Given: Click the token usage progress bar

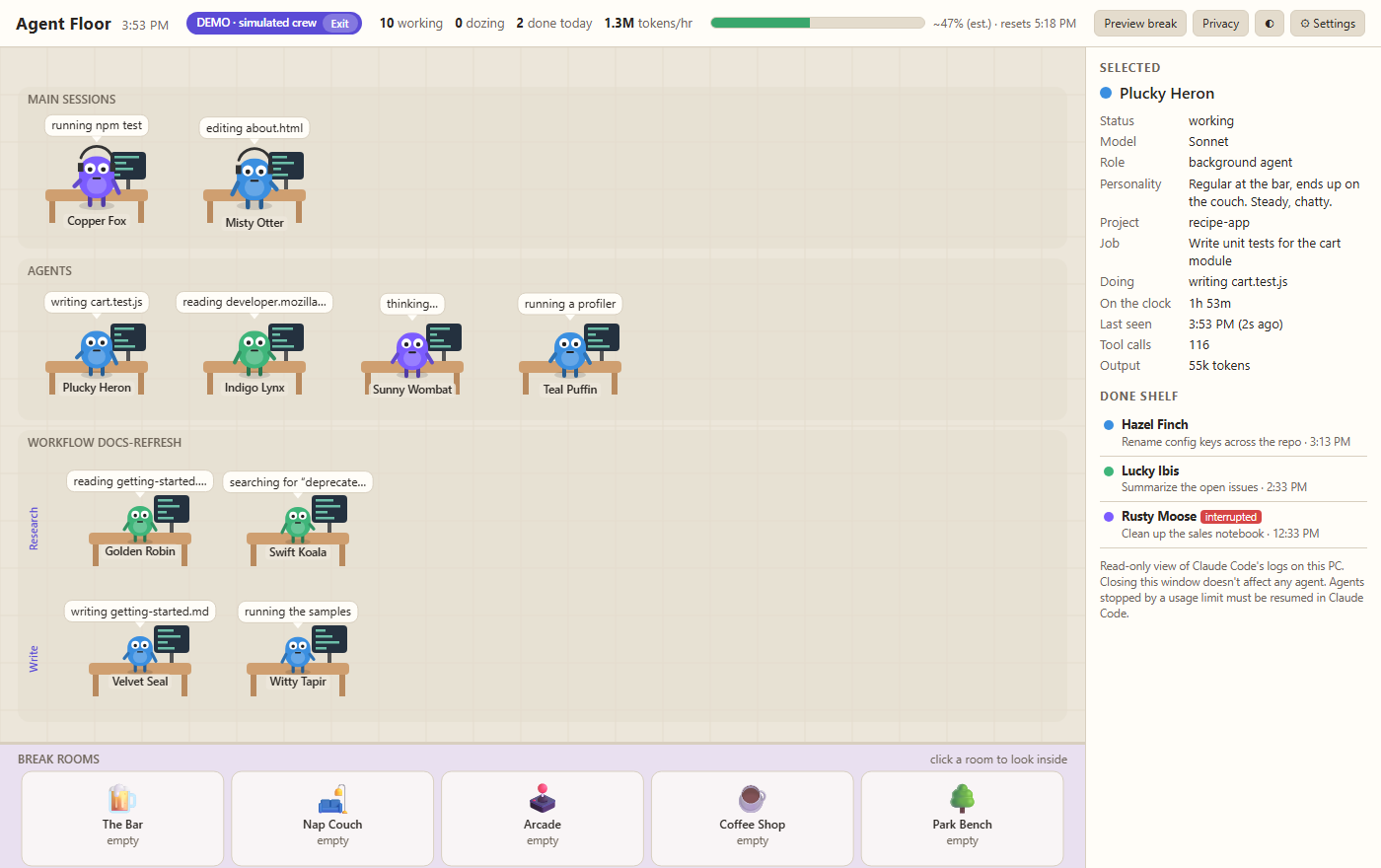Looking at the screenshot, I should pyautogui.click(x=818, y=23).
